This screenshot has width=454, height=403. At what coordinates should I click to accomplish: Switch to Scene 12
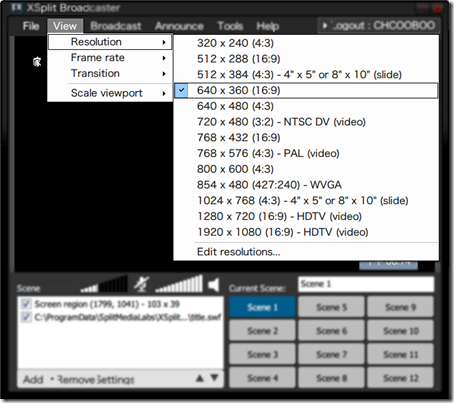[400, 378]
